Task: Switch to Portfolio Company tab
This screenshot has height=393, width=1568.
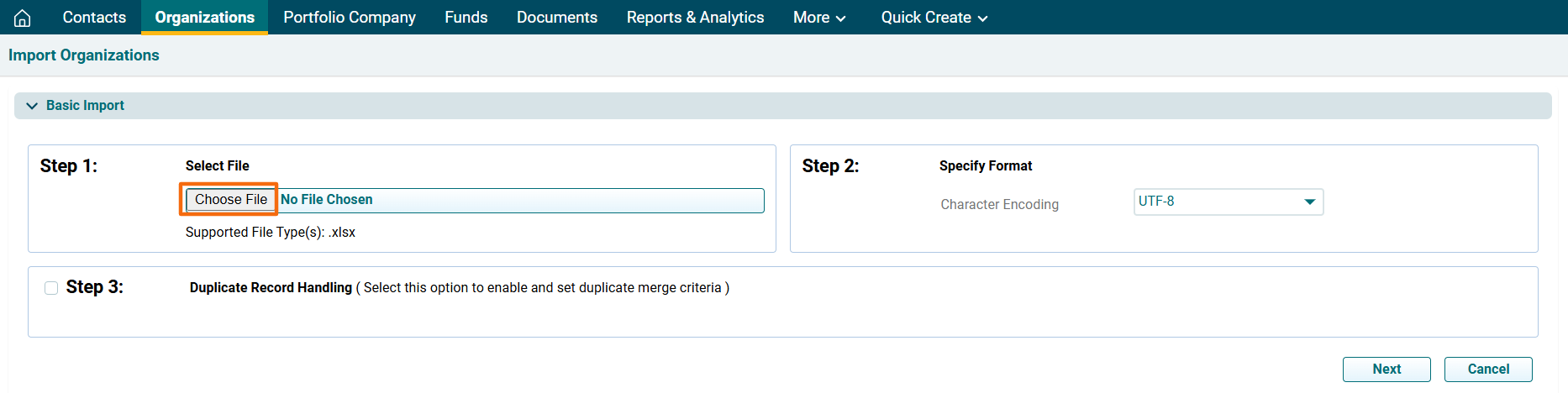Action: [x=350, y=18]
